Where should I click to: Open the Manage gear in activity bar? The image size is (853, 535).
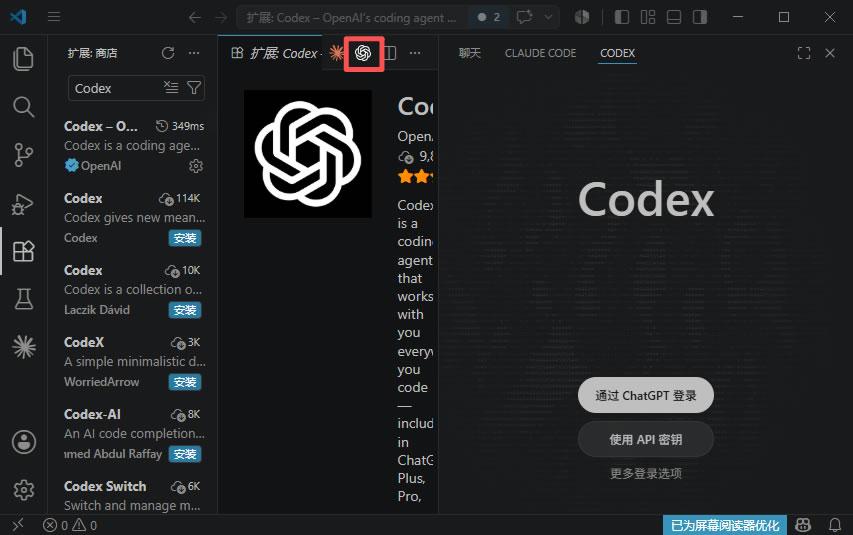coord(24,490)
